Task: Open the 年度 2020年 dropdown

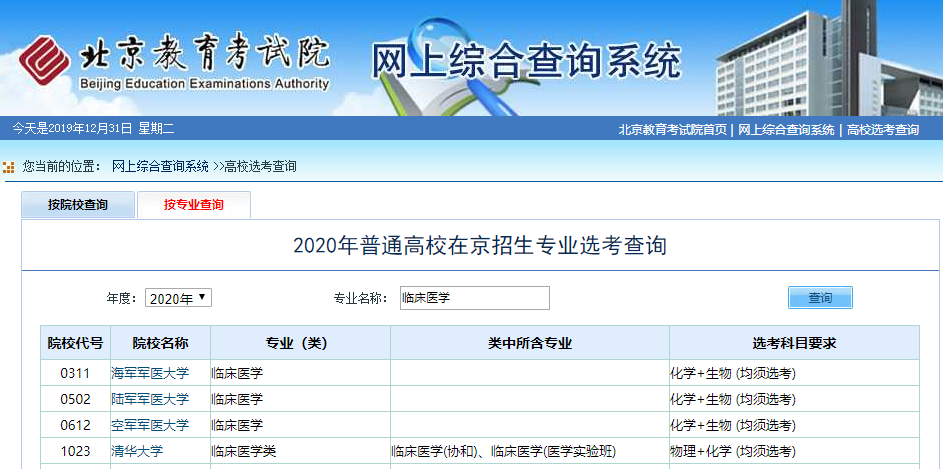Action: 178,298
